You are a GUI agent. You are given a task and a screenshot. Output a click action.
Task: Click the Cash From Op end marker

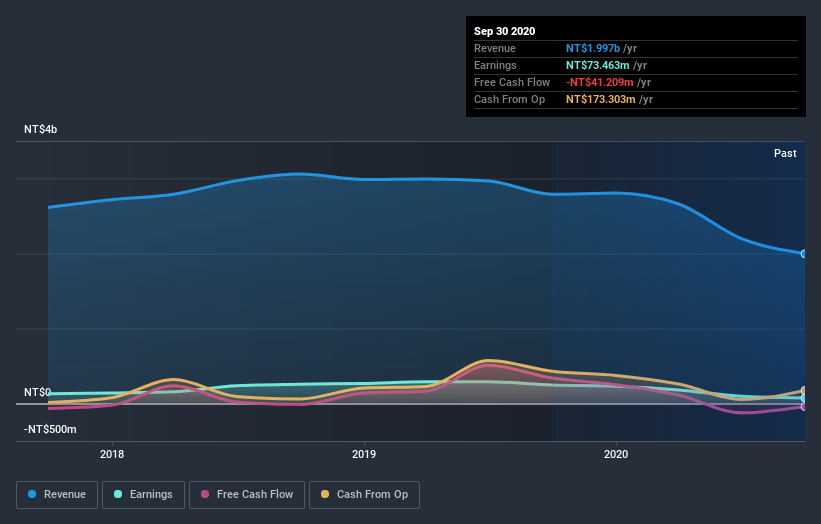(804, 391)
